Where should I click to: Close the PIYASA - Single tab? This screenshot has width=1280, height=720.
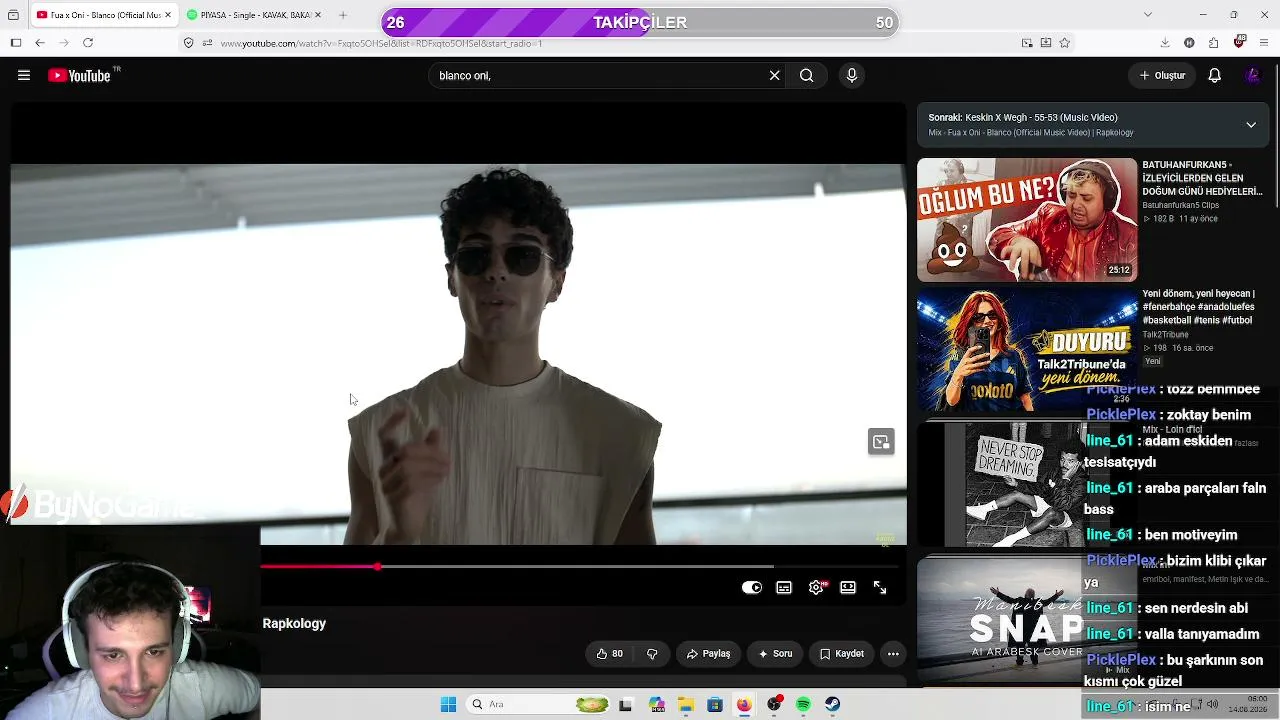coord(318,15)
